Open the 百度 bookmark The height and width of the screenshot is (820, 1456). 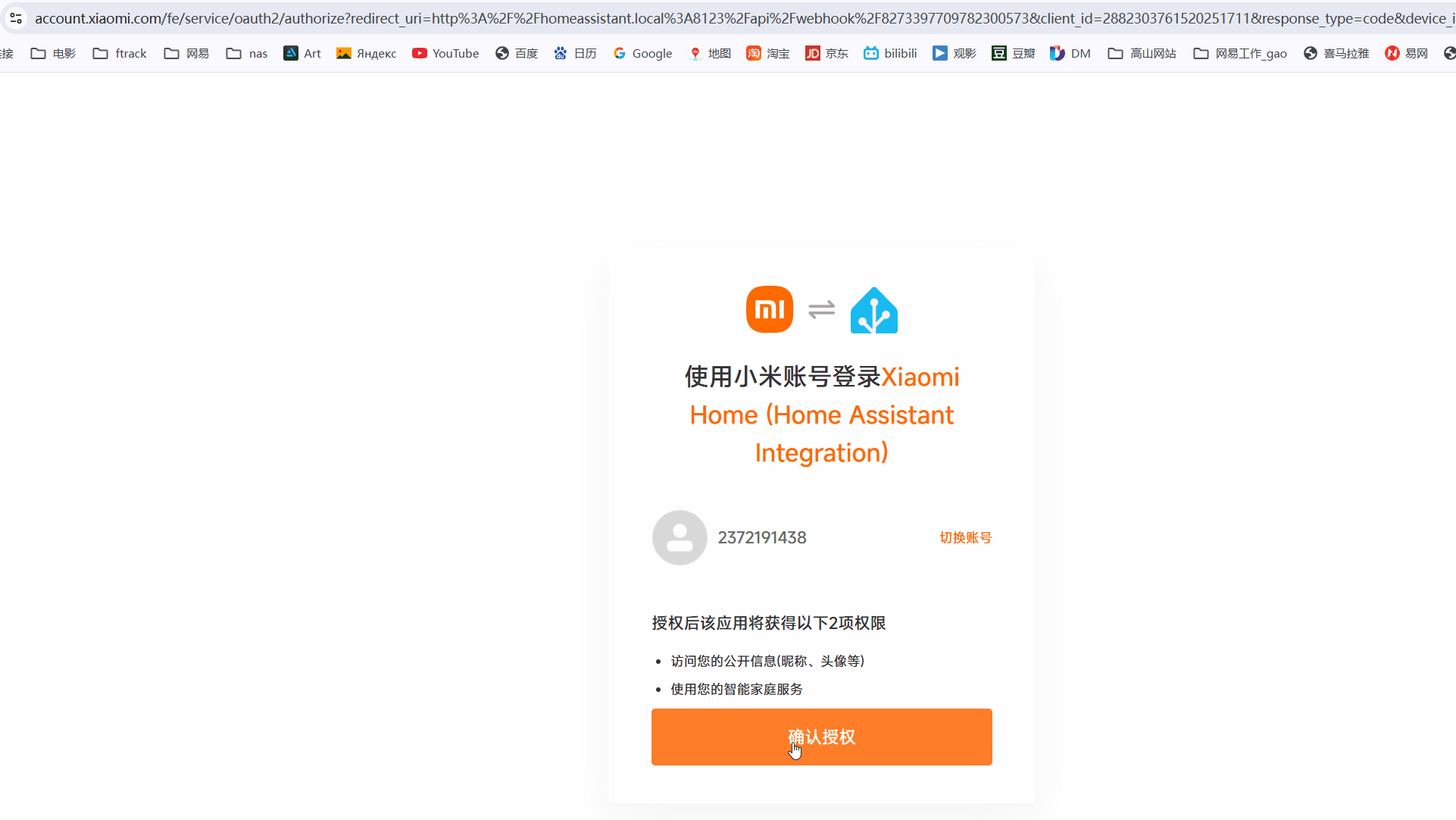(x=517, y=53)
